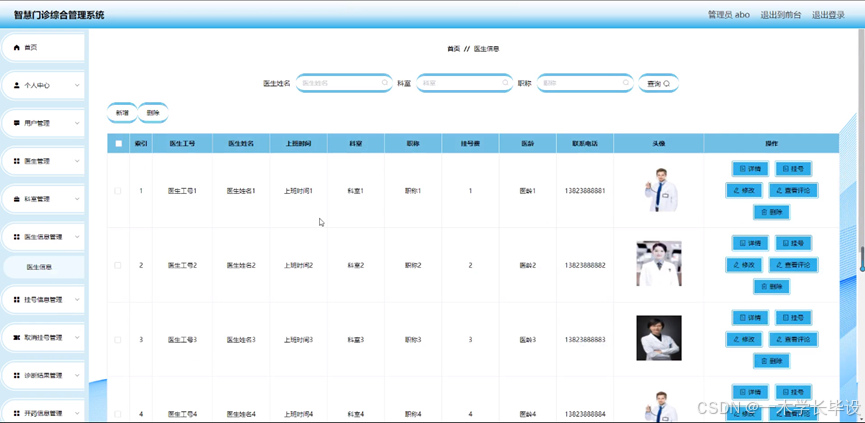Check the checkbox for row 医生工号4

(x=118, y=414)
